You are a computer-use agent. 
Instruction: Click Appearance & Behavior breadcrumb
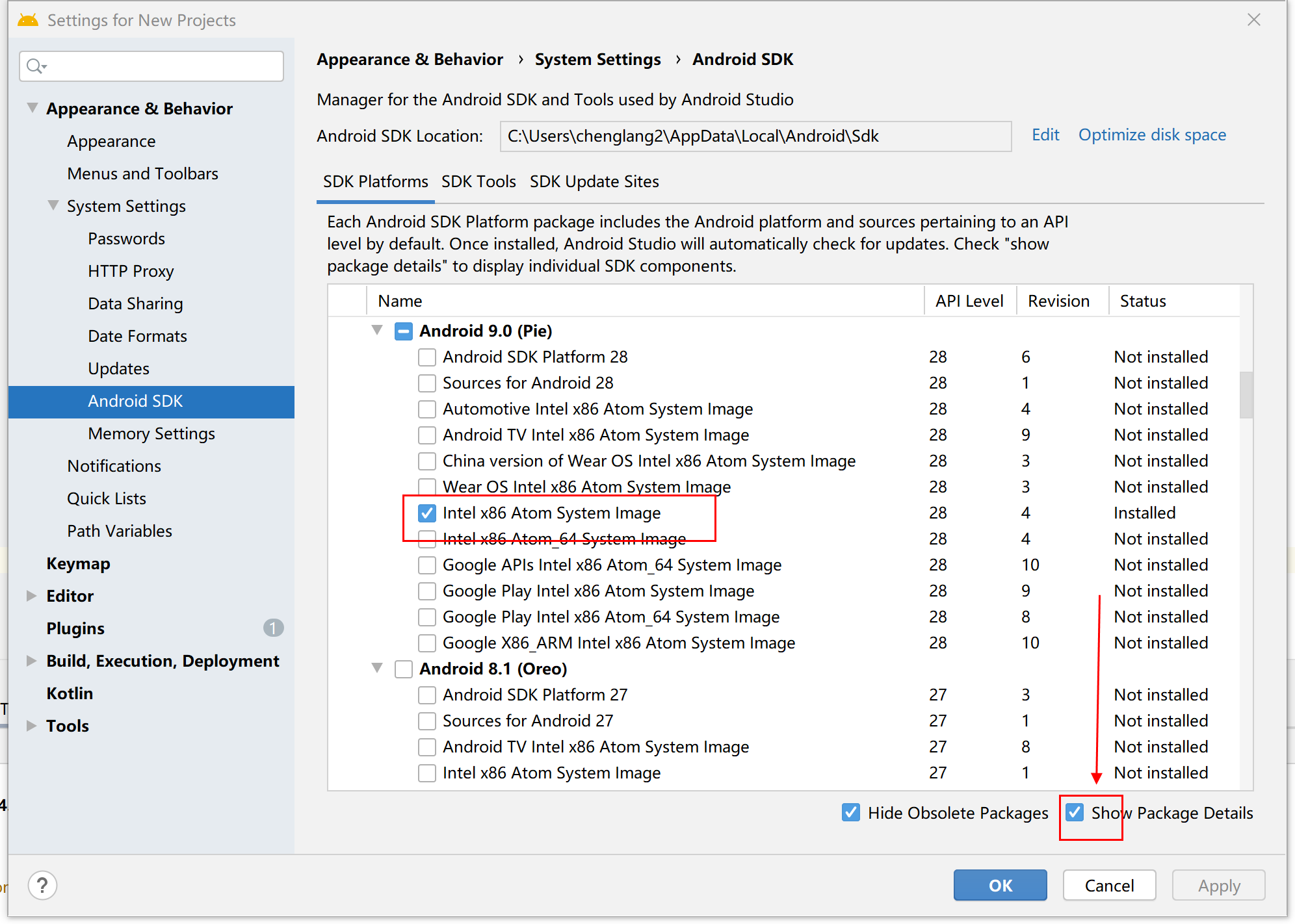coord(410,59)
